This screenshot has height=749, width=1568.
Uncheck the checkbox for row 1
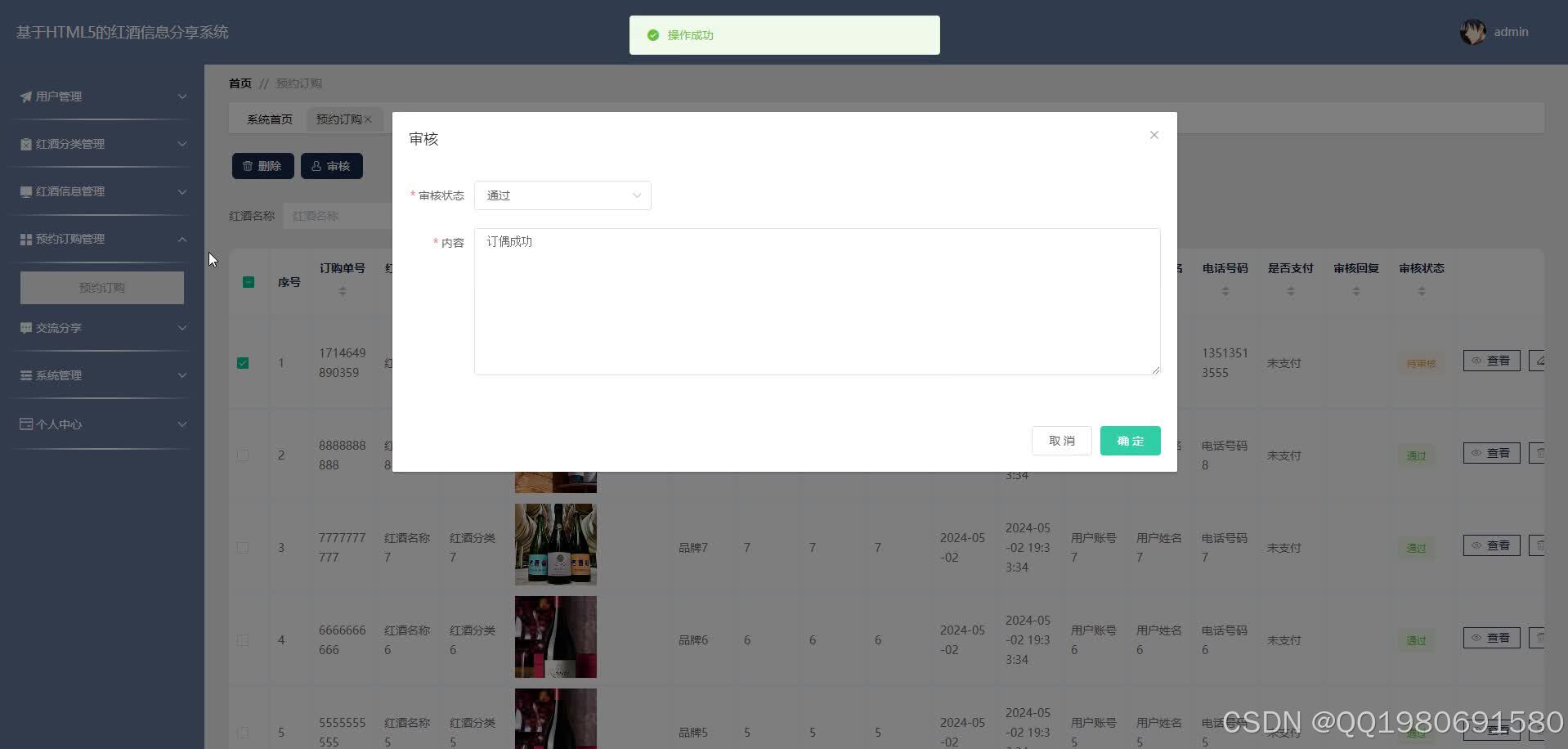243,363
